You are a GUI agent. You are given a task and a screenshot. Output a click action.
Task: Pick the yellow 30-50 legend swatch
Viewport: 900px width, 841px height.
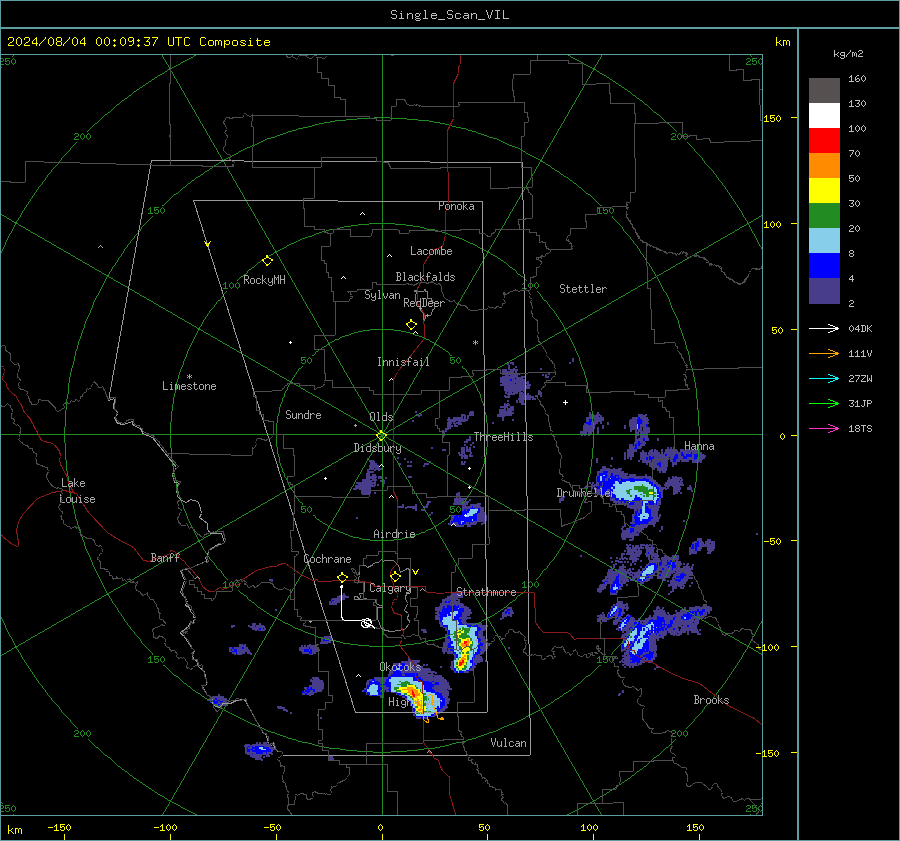click(824, 191)
